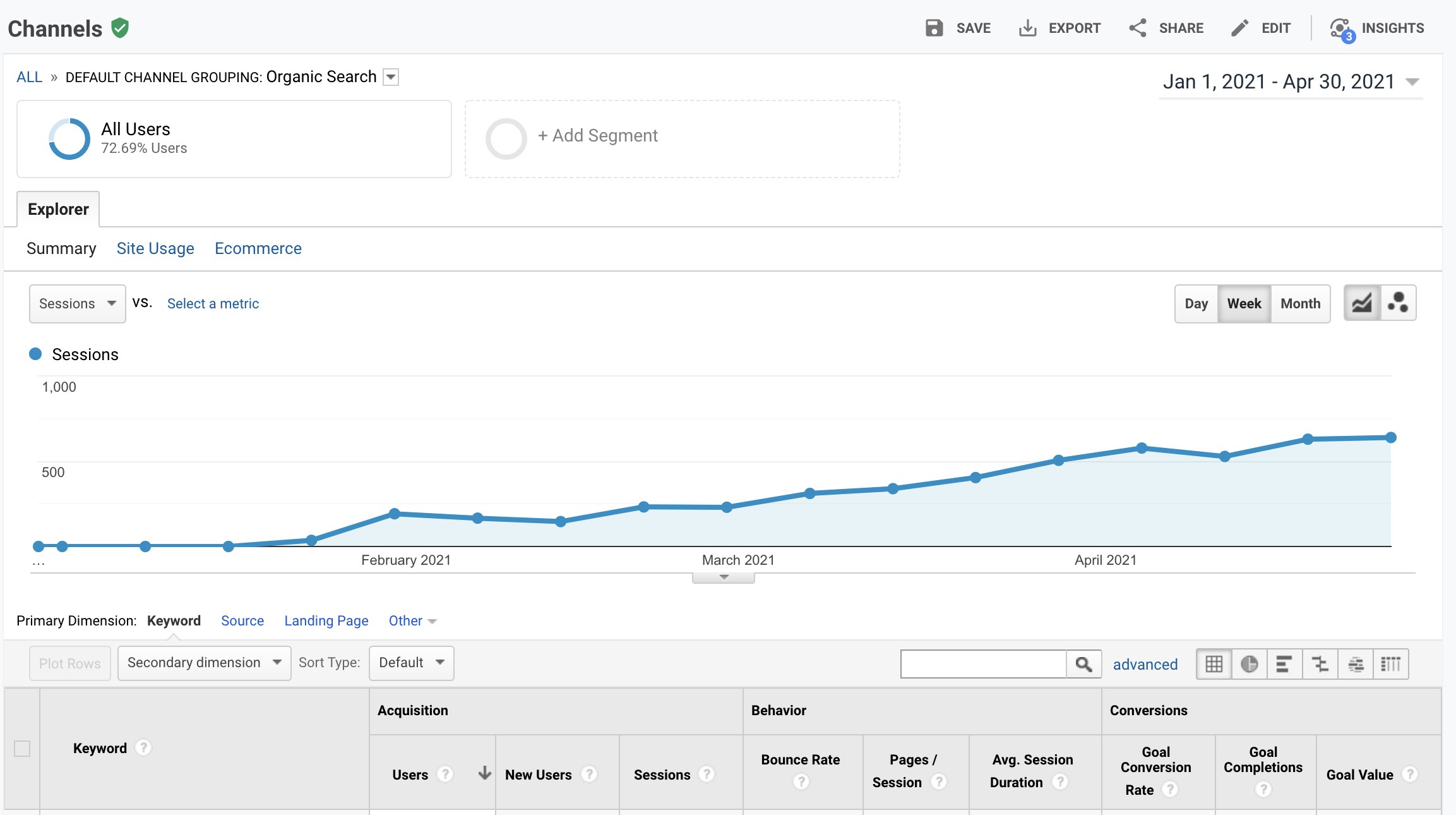Open the Site Usage tab
Viewport: 1456px width, 815px height.
155,248
